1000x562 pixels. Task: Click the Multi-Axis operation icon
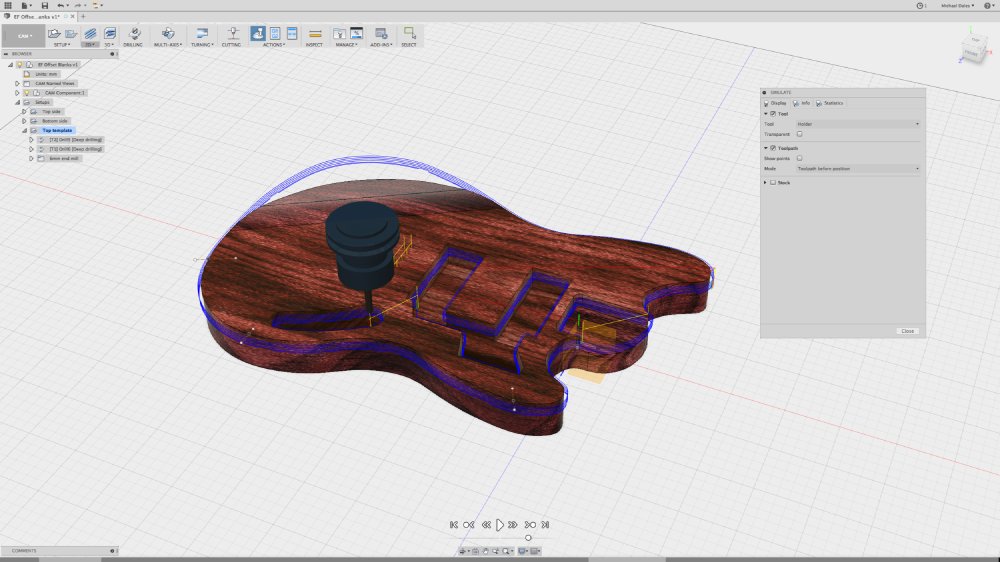[168, 33]
